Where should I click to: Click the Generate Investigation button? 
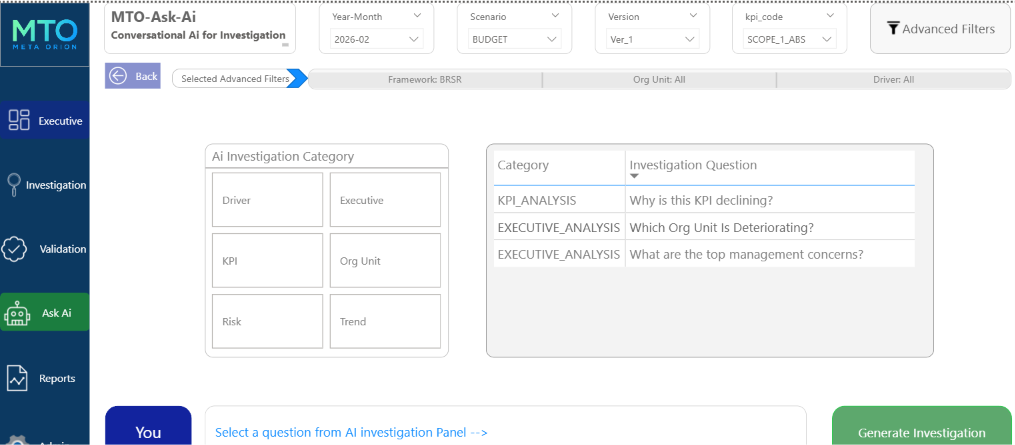921,426
